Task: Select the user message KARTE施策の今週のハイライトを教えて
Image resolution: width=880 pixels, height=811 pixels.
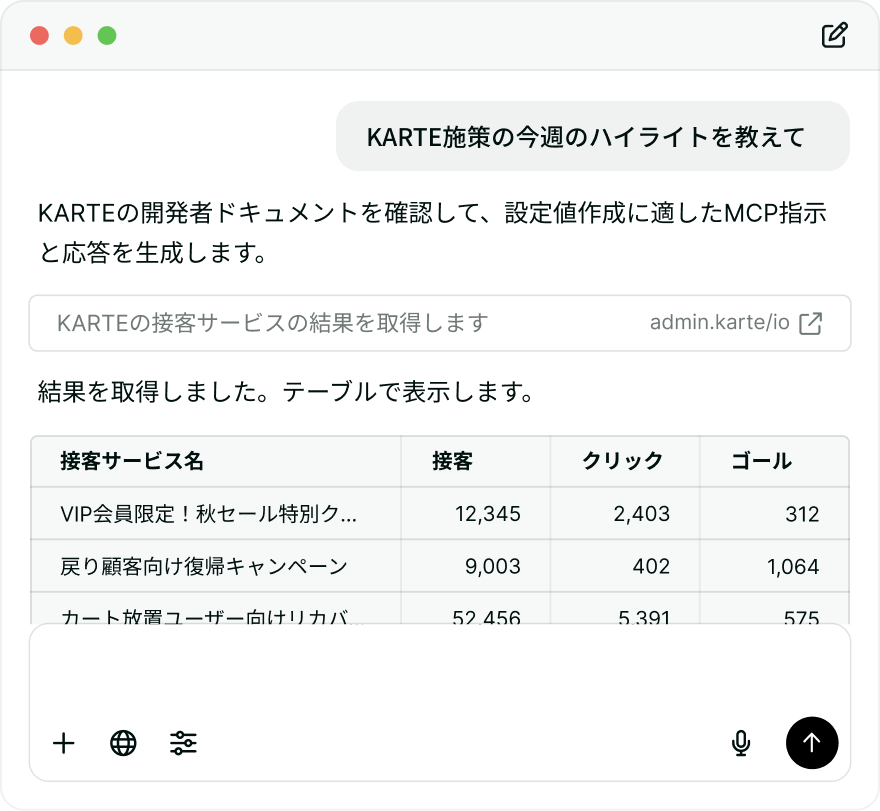Action: tap(593, 136)
